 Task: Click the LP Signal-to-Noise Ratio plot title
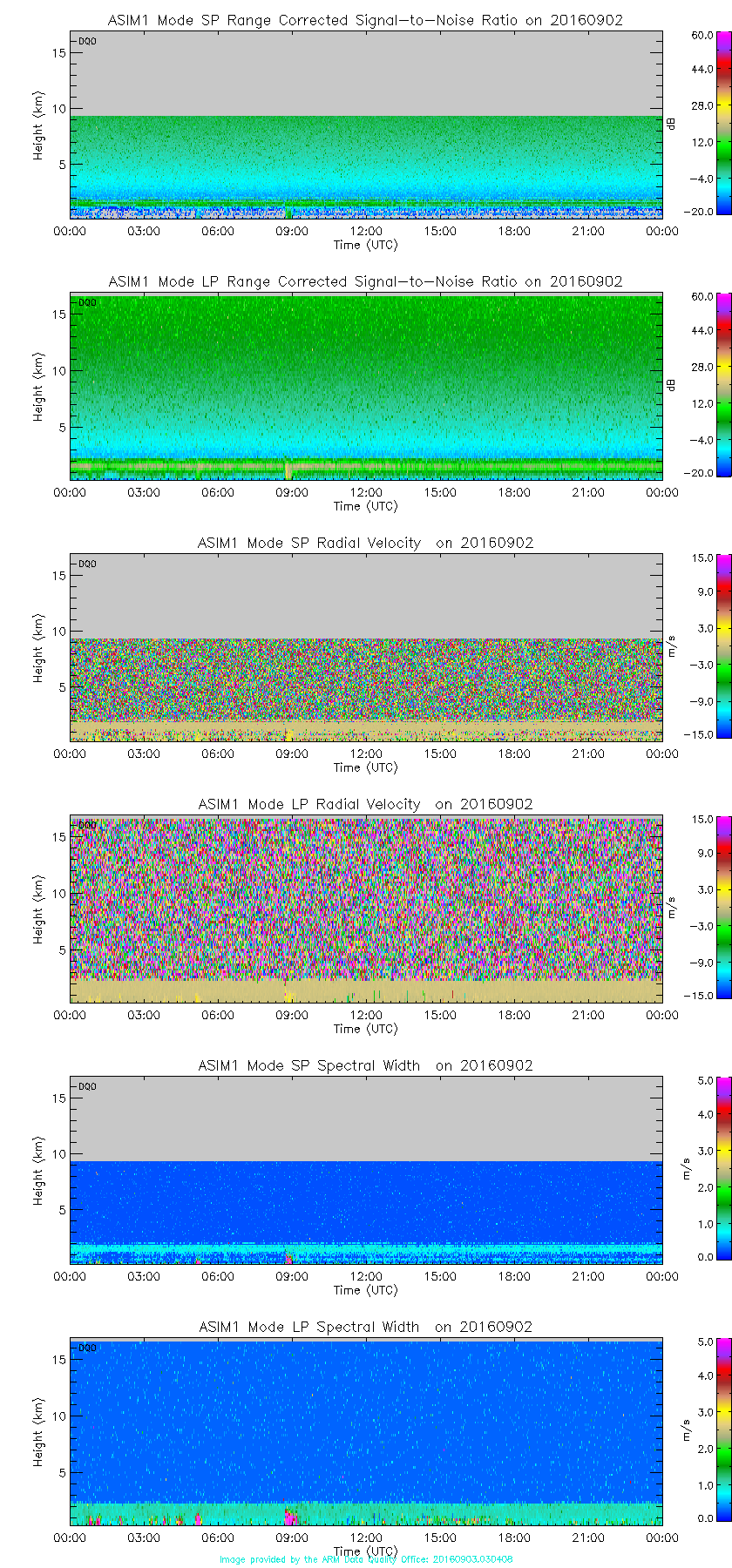365,281
